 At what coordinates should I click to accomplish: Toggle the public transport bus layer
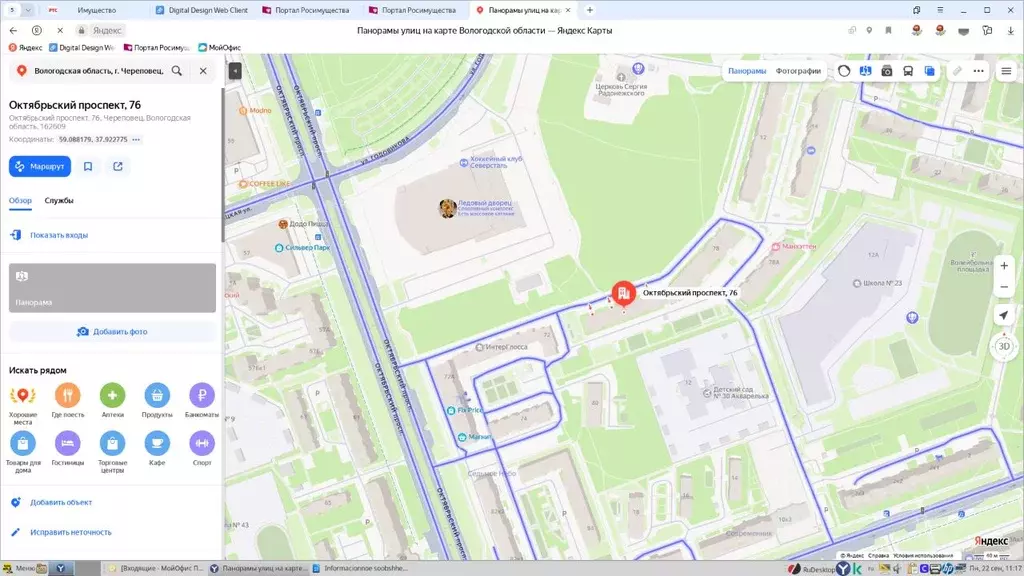pos(908,71)
